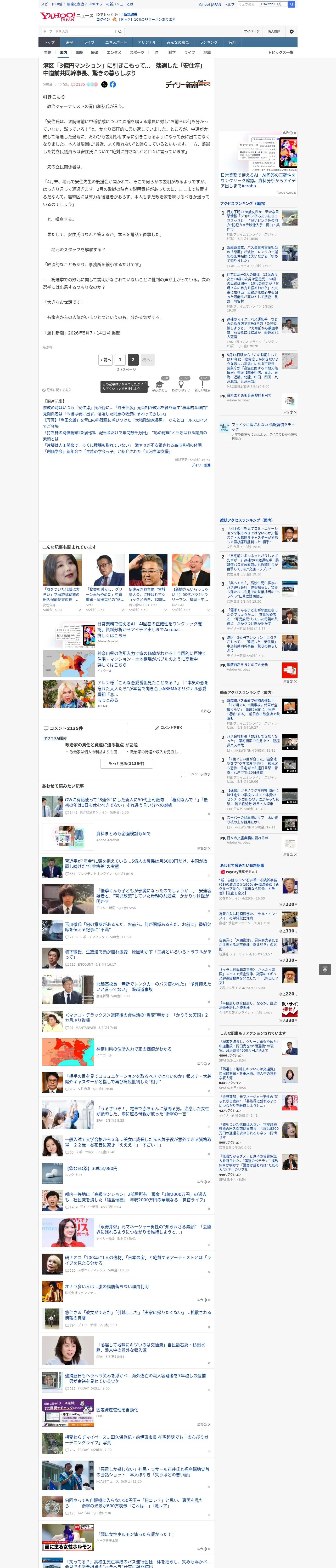Share the article on Facebook
336x1568 pixels.
[113, 85]
